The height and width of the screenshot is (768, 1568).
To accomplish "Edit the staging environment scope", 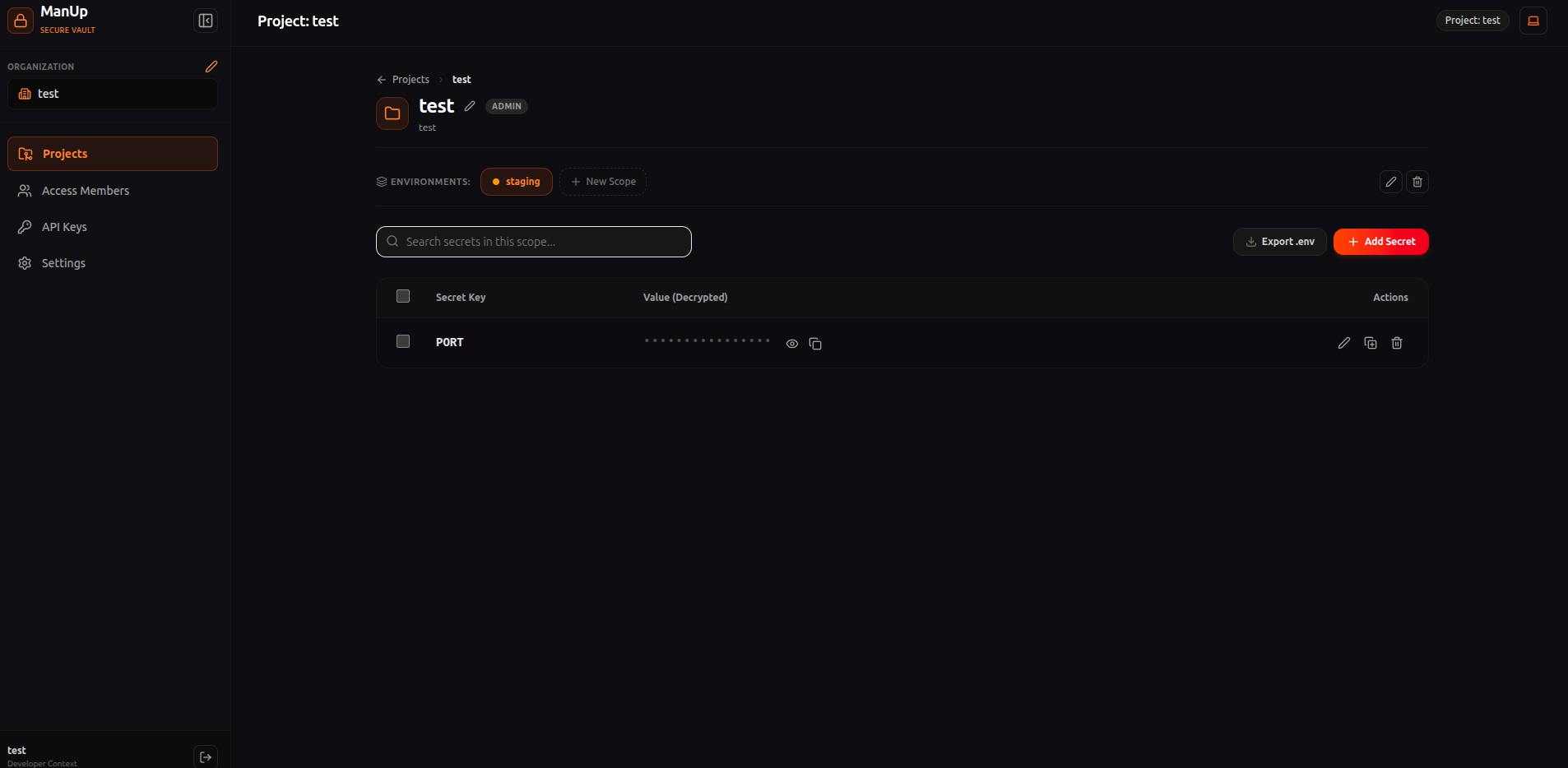I will (x=1391, y=182).
